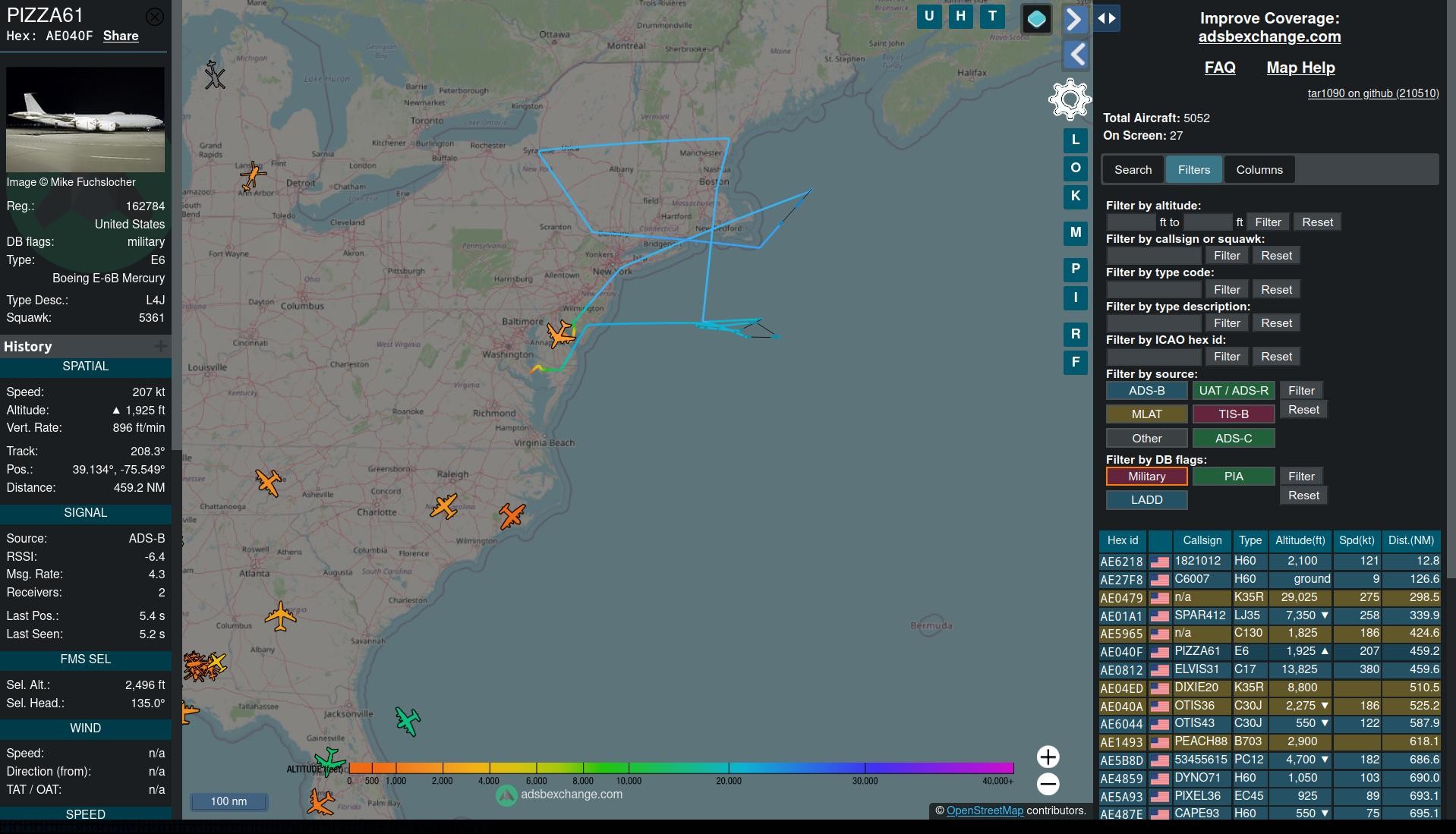Select the orange aircraft near Asheville
Screen dimensions: 1456x834
pos(268,482)
